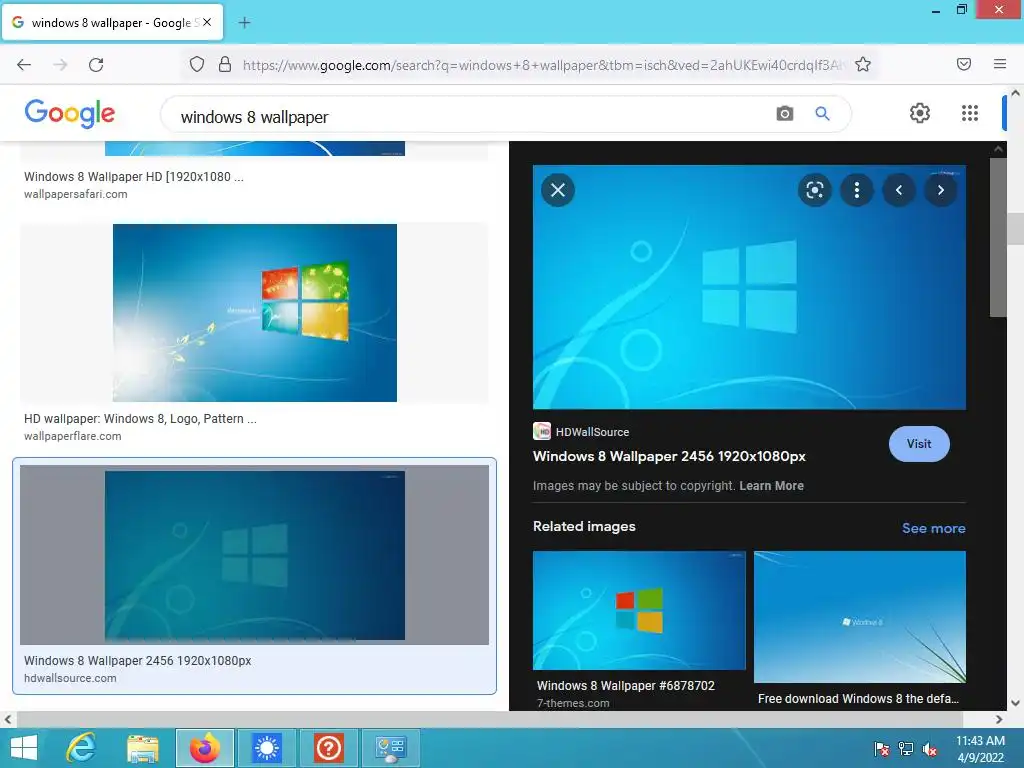Bookmark this page with the star icon
This screenshot has height=768, width=1024.
pos(863,64)
